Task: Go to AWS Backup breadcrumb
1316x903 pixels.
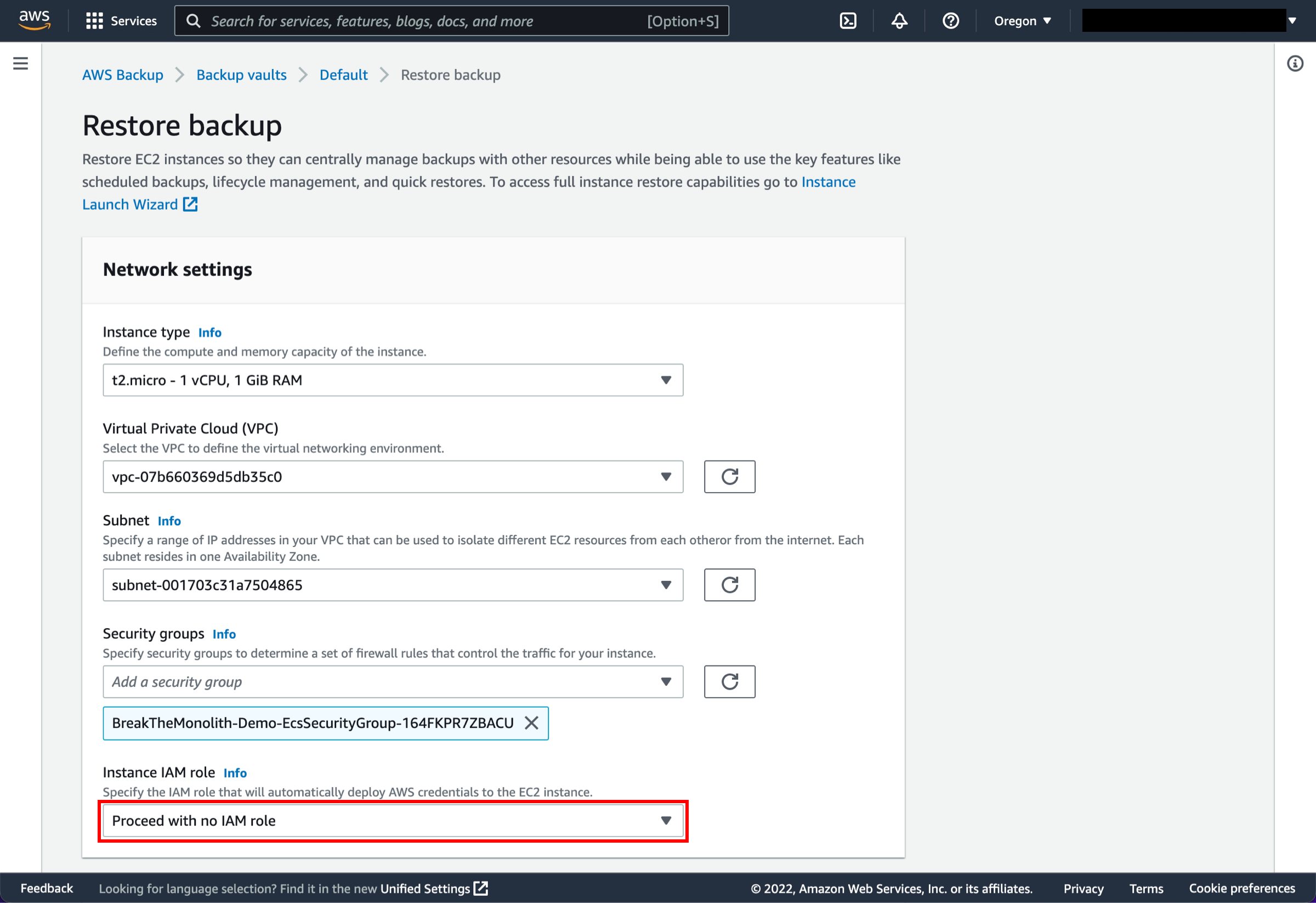Action: click(x=122, y=75)
